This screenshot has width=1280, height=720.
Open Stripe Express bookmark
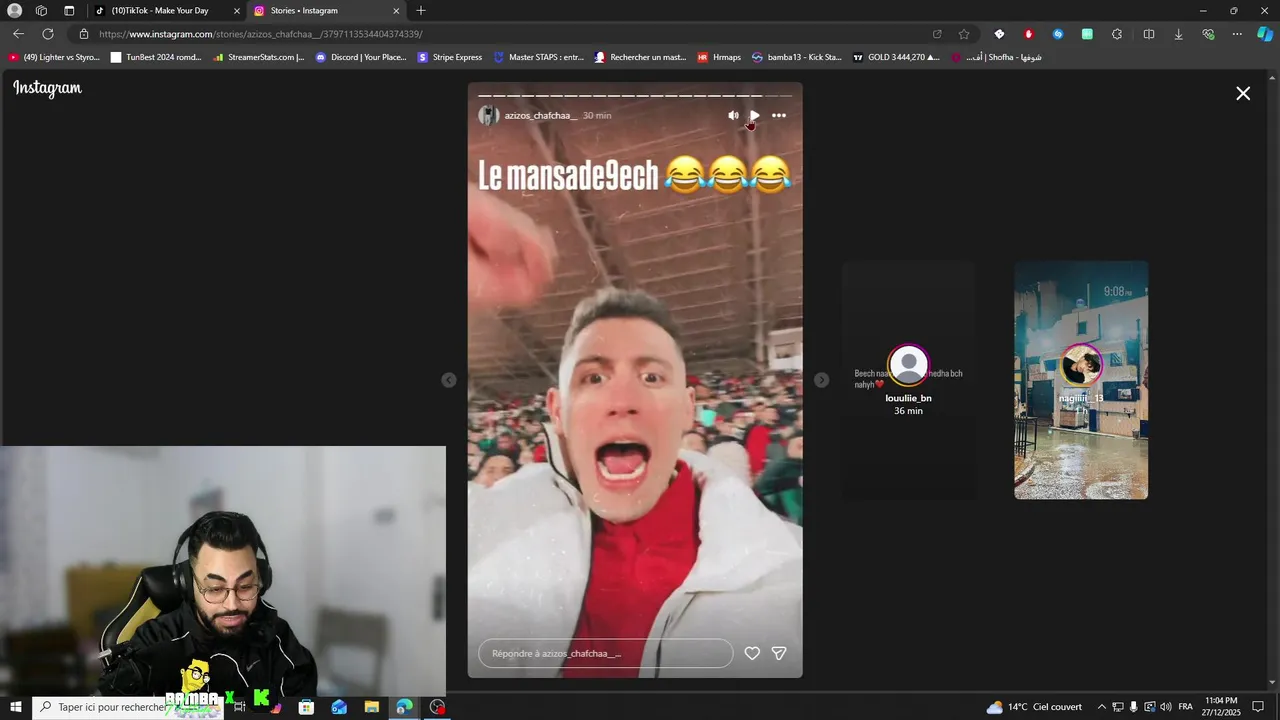(450, 57)
